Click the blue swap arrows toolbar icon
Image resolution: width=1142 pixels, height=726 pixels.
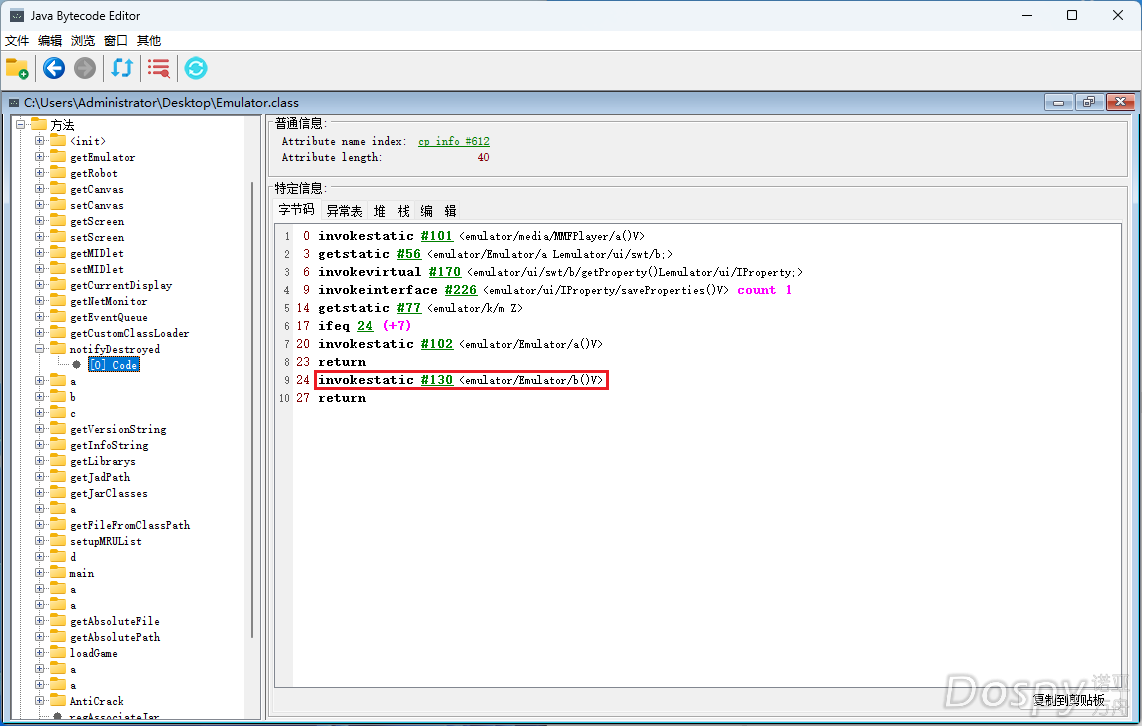click(122, 68)
